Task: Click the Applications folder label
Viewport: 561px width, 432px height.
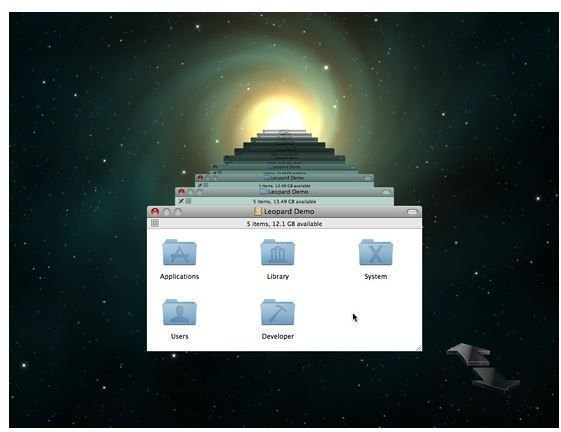Action: [x=179, y=276]
